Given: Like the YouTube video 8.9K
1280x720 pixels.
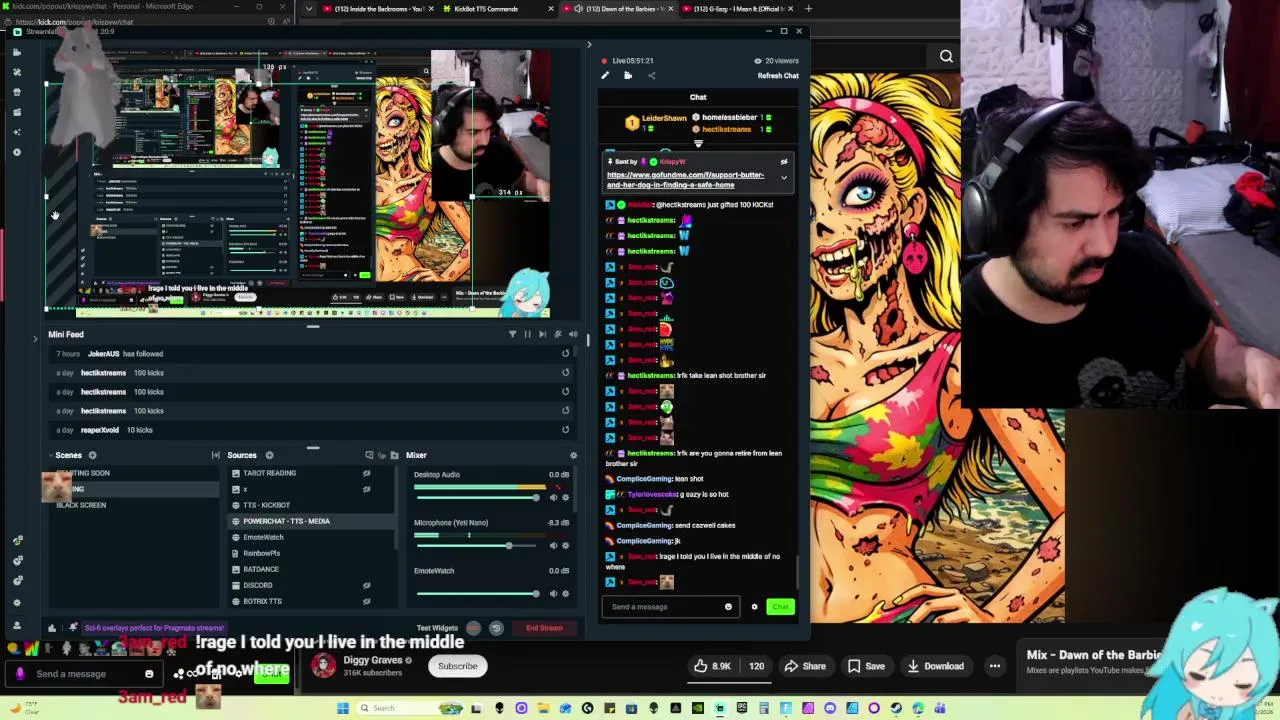Looking at the screenshot, I should [x=712, y=666].
